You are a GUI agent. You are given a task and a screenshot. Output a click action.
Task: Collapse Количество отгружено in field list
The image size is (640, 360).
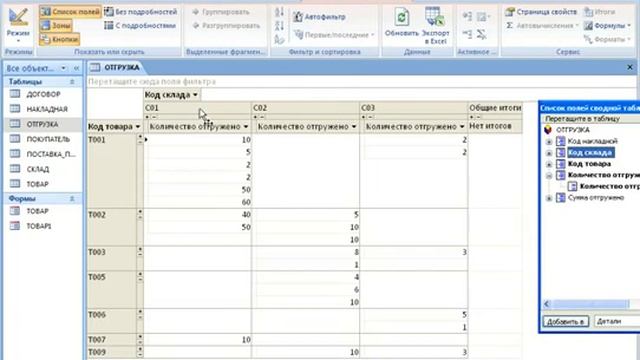pyautogui.click(x=549, y=176)
